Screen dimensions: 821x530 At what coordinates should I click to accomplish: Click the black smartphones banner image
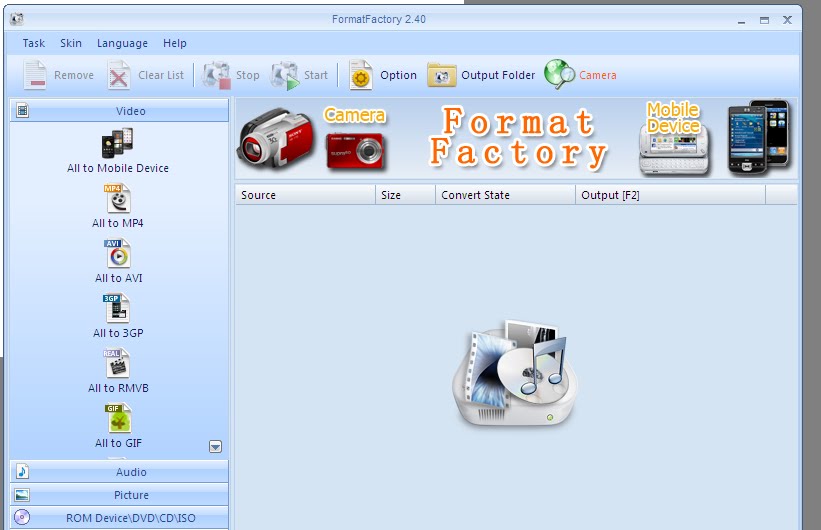(x=759, y=137)
